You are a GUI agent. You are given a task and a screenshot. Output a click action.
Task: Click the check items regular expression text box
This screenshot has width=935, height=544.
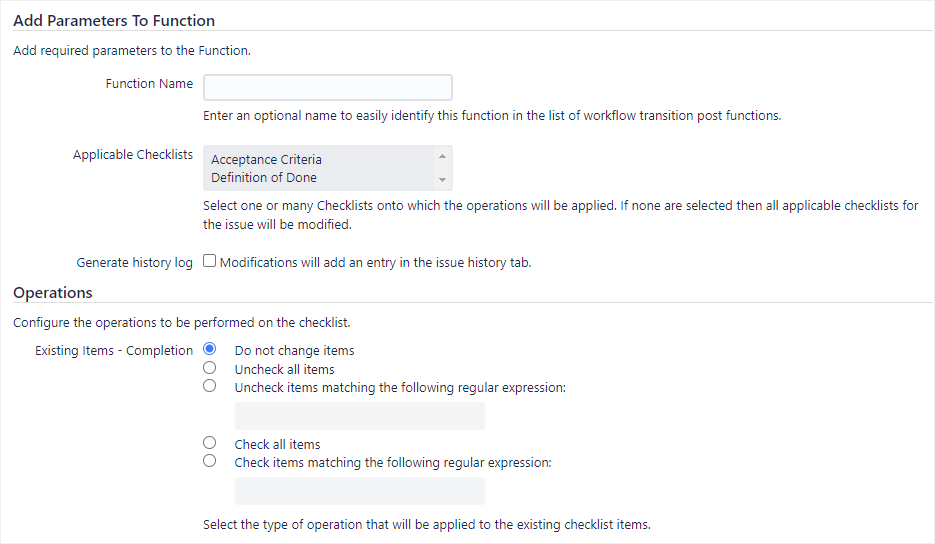click(x=359, y=491)
